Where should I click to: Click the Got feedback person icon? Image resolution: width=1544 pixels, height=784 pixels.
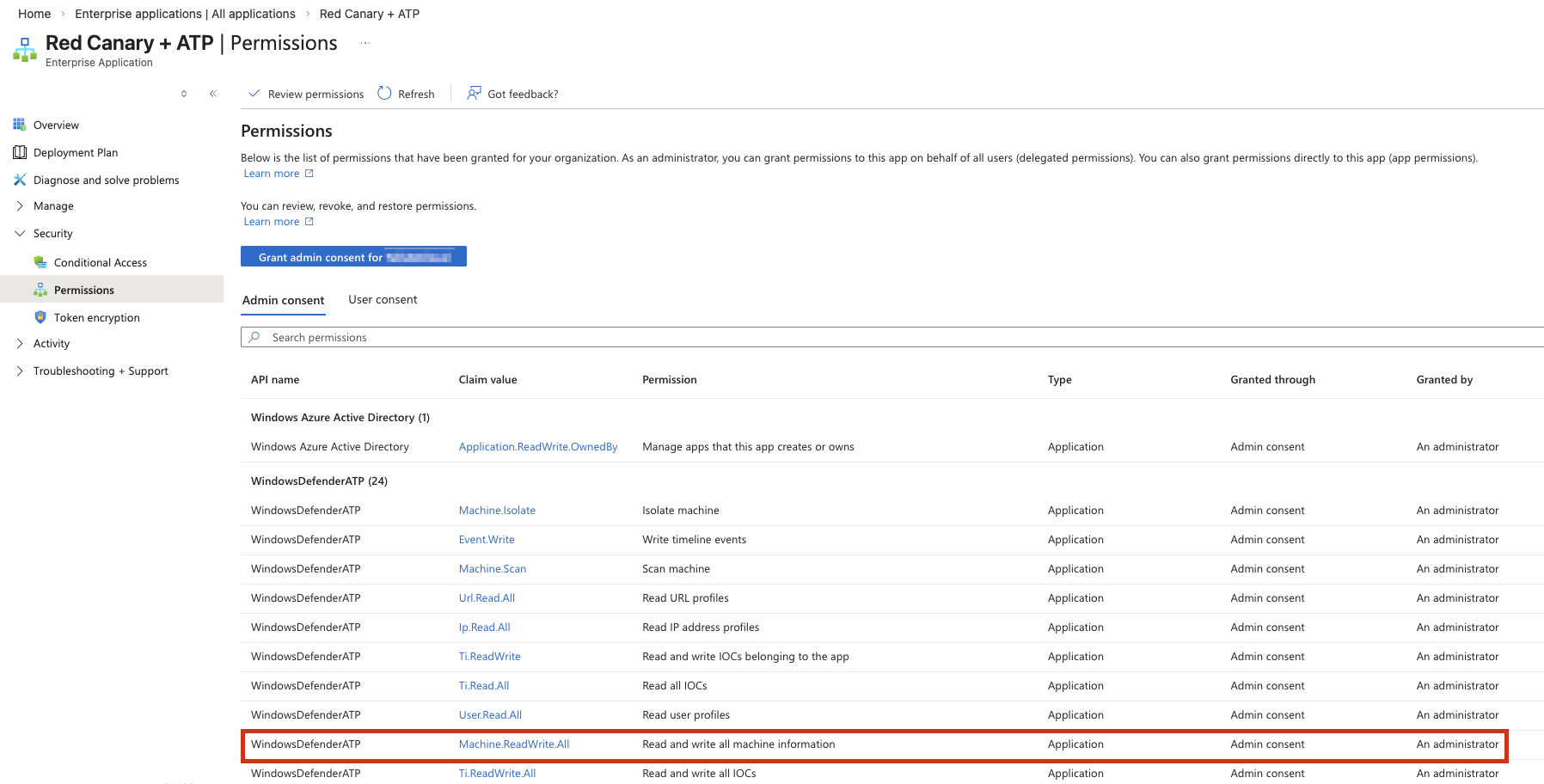click(x=474, y=93)
